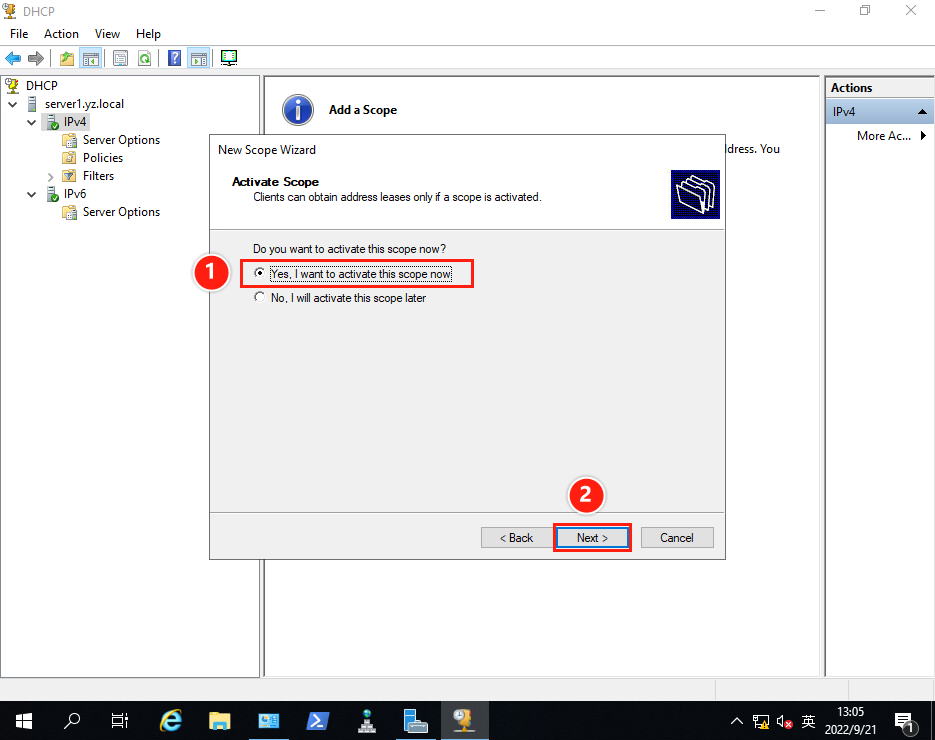Select 'No, I will activate this scope later'

(340, 298)
